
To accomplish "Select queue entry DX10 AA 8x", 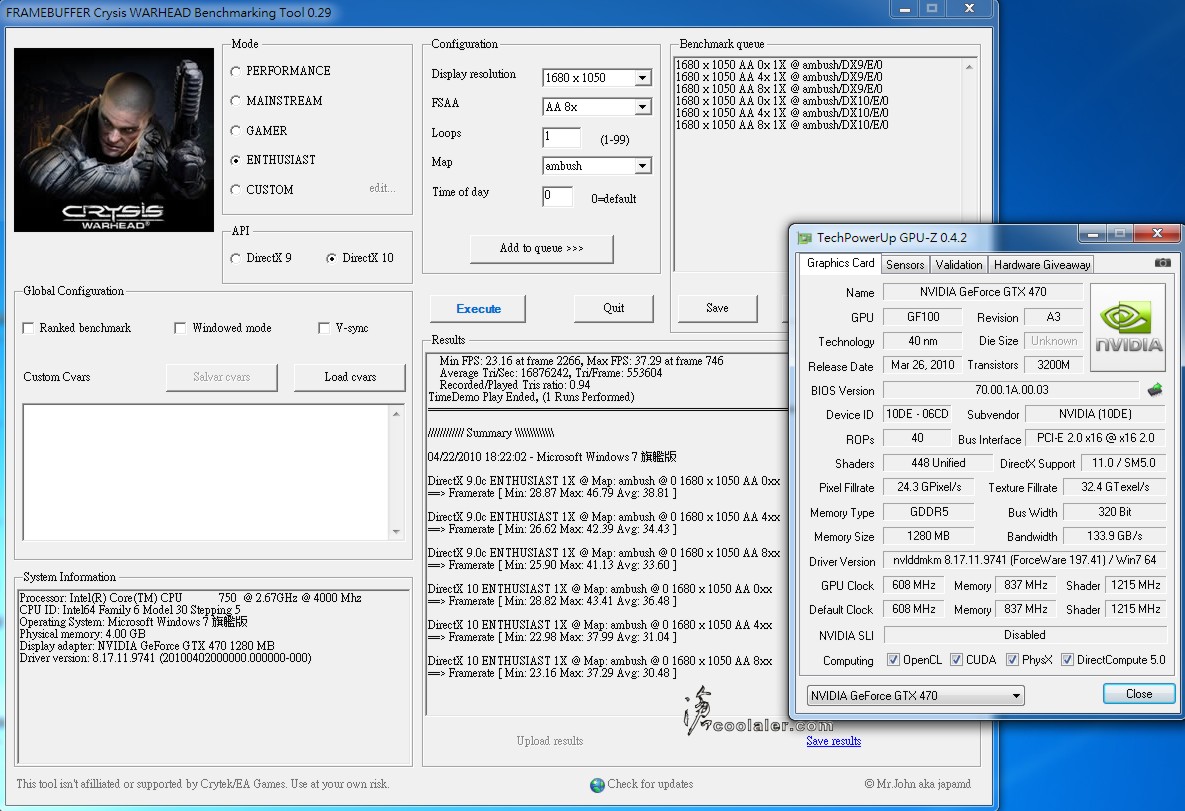I will pyautogui.click(x=781, y=125).
